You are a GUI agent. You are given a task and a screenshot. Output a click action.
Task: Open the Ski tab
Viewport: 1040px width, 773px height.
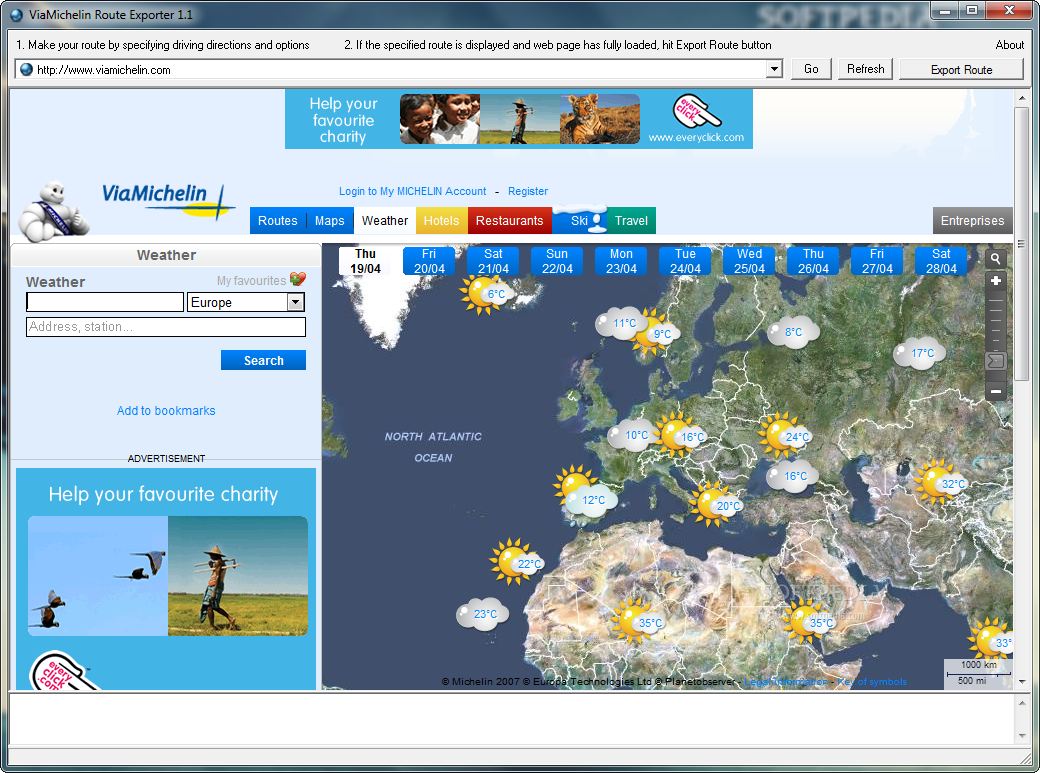580,221
